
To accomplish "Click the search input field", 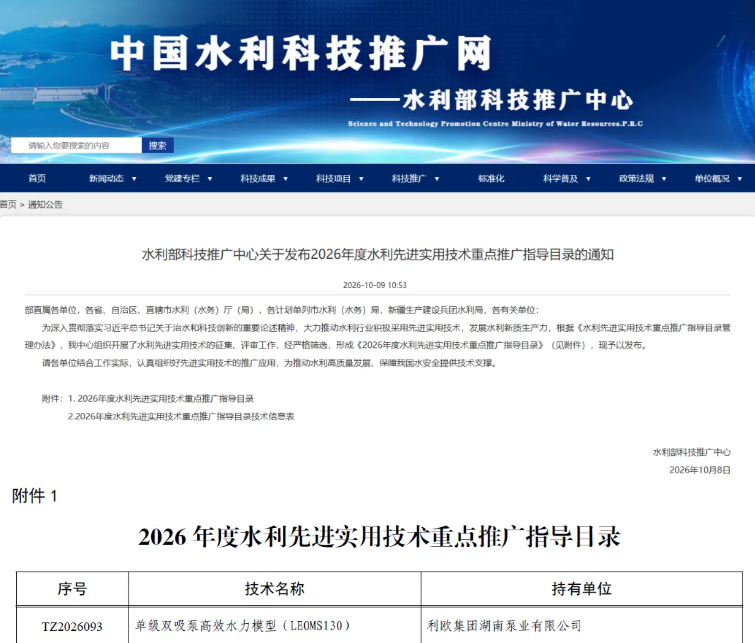I will (x=76, y=145).
